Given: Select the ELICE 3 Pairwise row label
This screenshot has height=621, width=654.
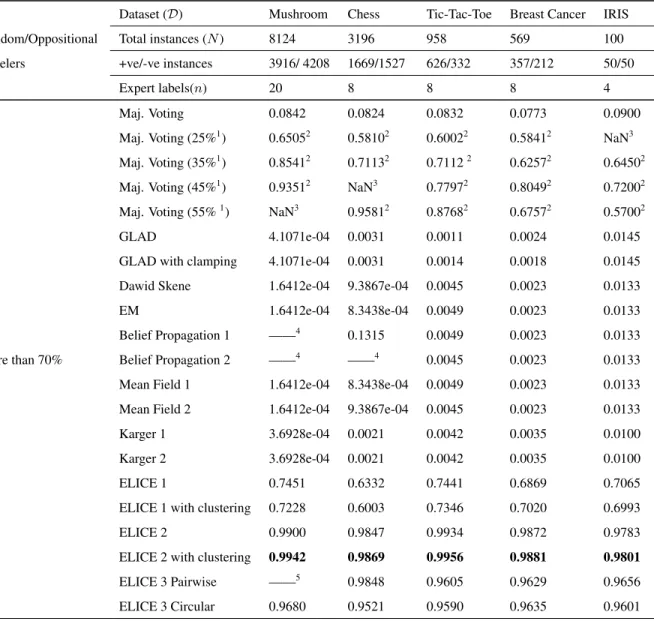Looking at the screenshot, I should pyautogui.click(x=168, y=582).
